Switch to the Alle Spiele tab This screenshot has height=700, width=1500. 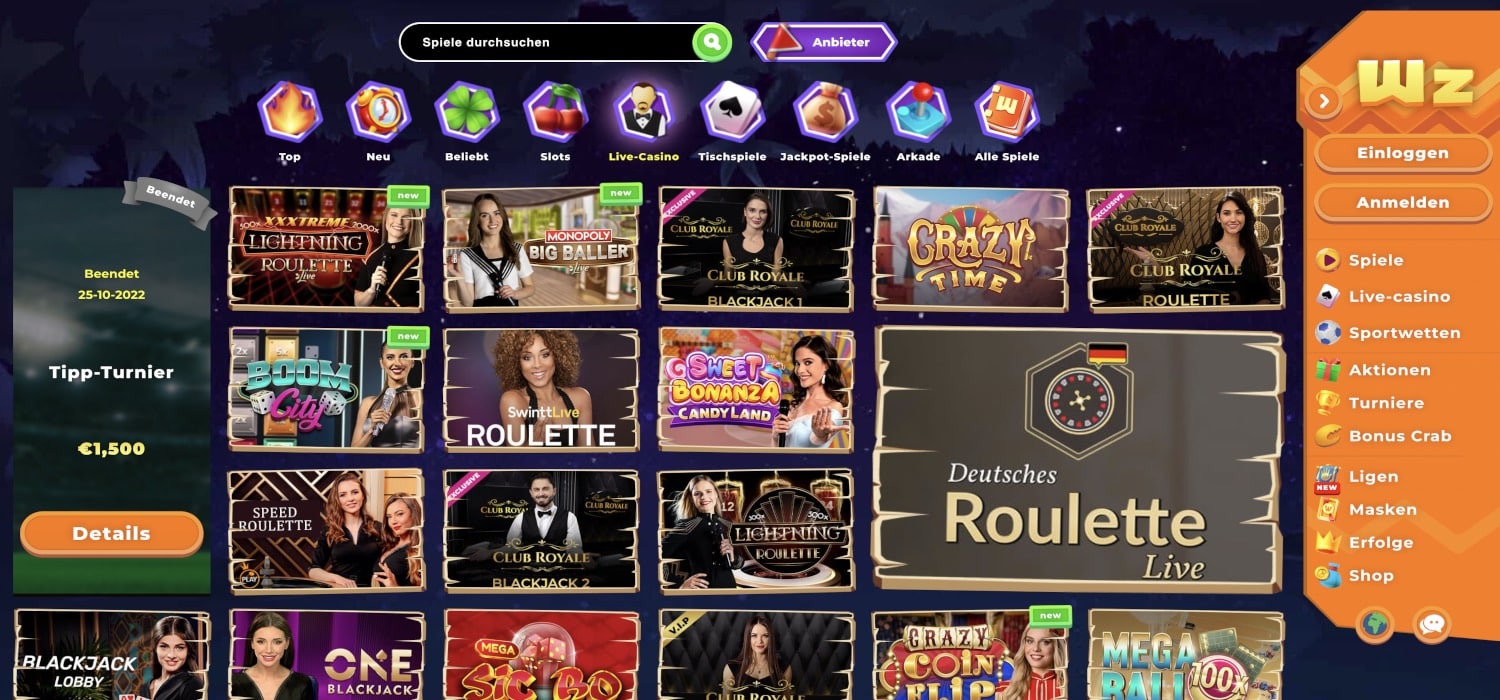point(1007,121)
